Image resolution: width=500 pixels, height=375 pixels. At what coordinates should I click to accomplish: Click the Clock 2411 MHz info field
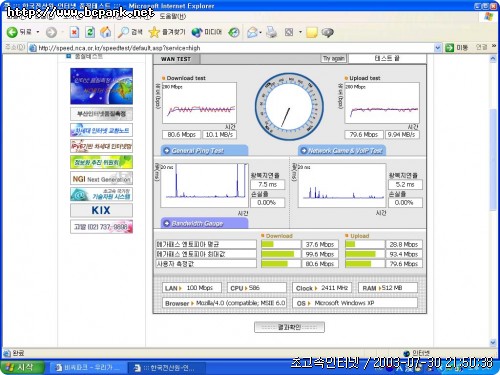(322, 288)
